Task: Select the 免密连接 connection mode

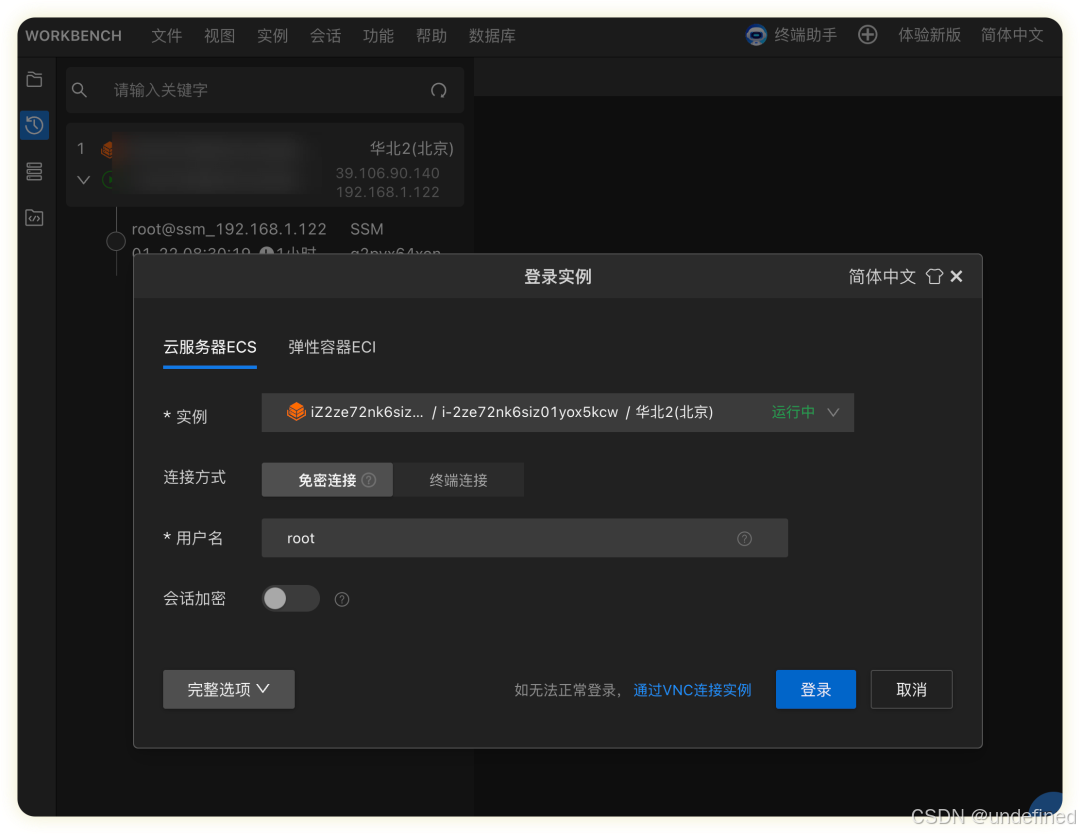Action: click(326, 479)
